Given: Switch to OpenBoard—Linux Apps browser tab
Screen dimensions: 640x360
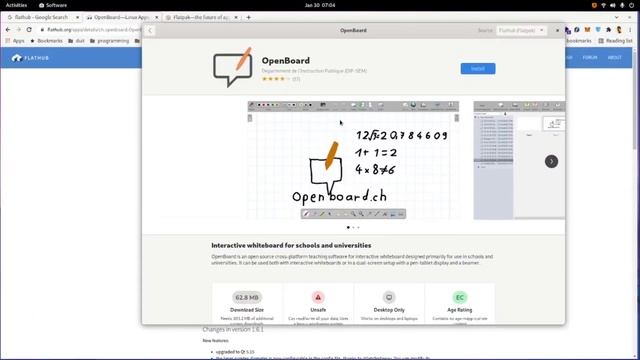Looking at the screenshot, I should pos(121,18).
